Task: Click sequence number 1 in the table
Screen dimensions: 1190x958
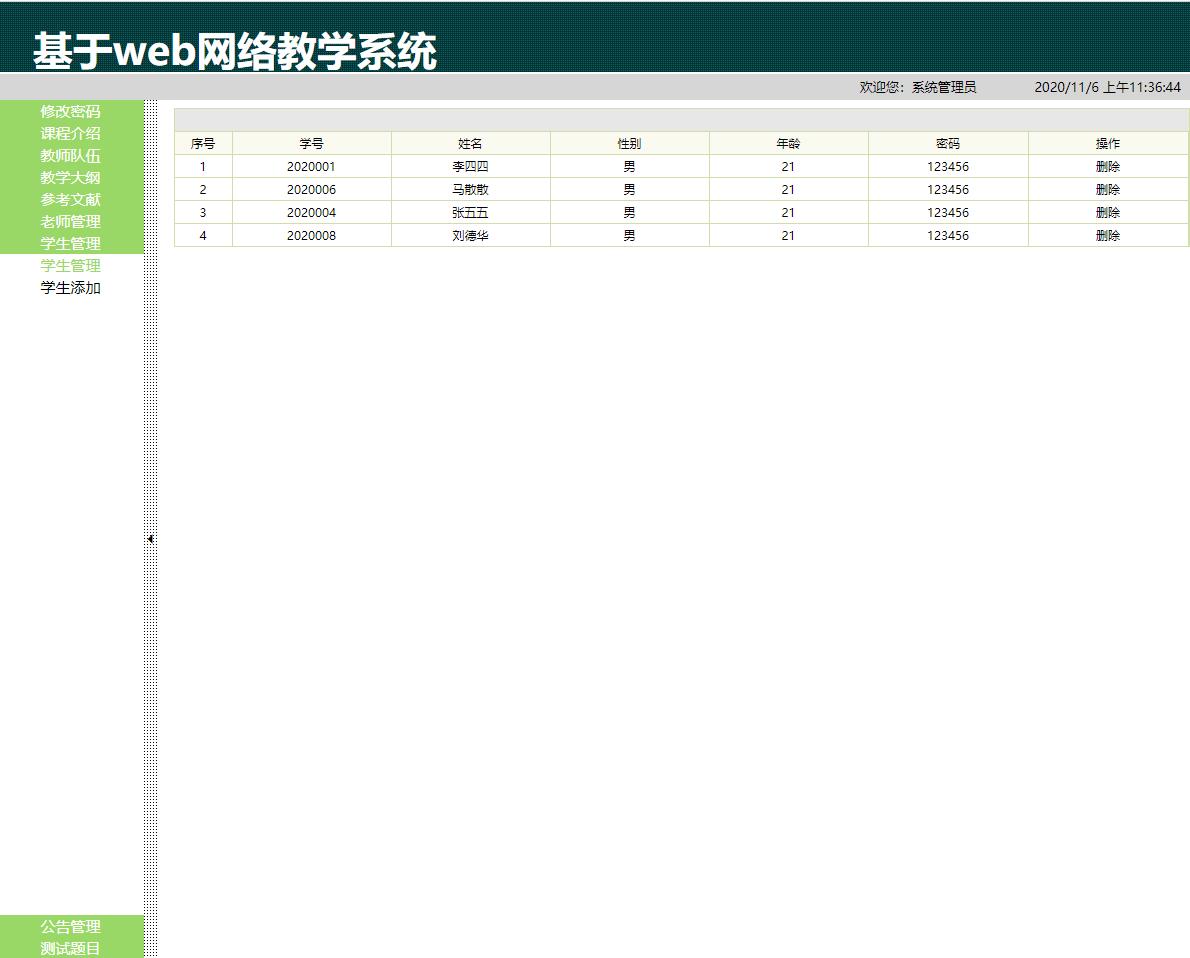Action: pyautogui.click(x=203, y=166)
